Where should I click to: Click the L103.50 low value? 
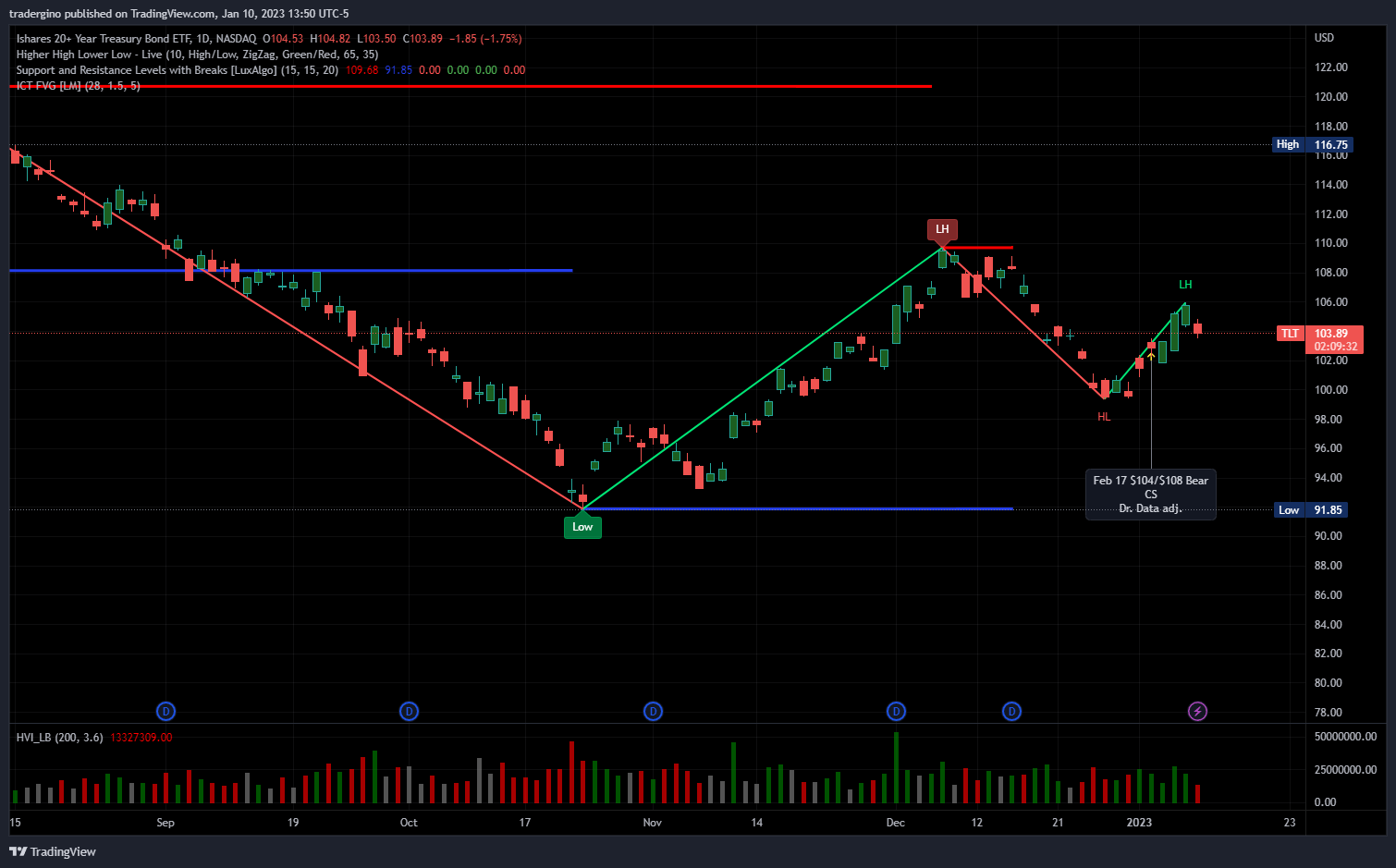(376, 39)
